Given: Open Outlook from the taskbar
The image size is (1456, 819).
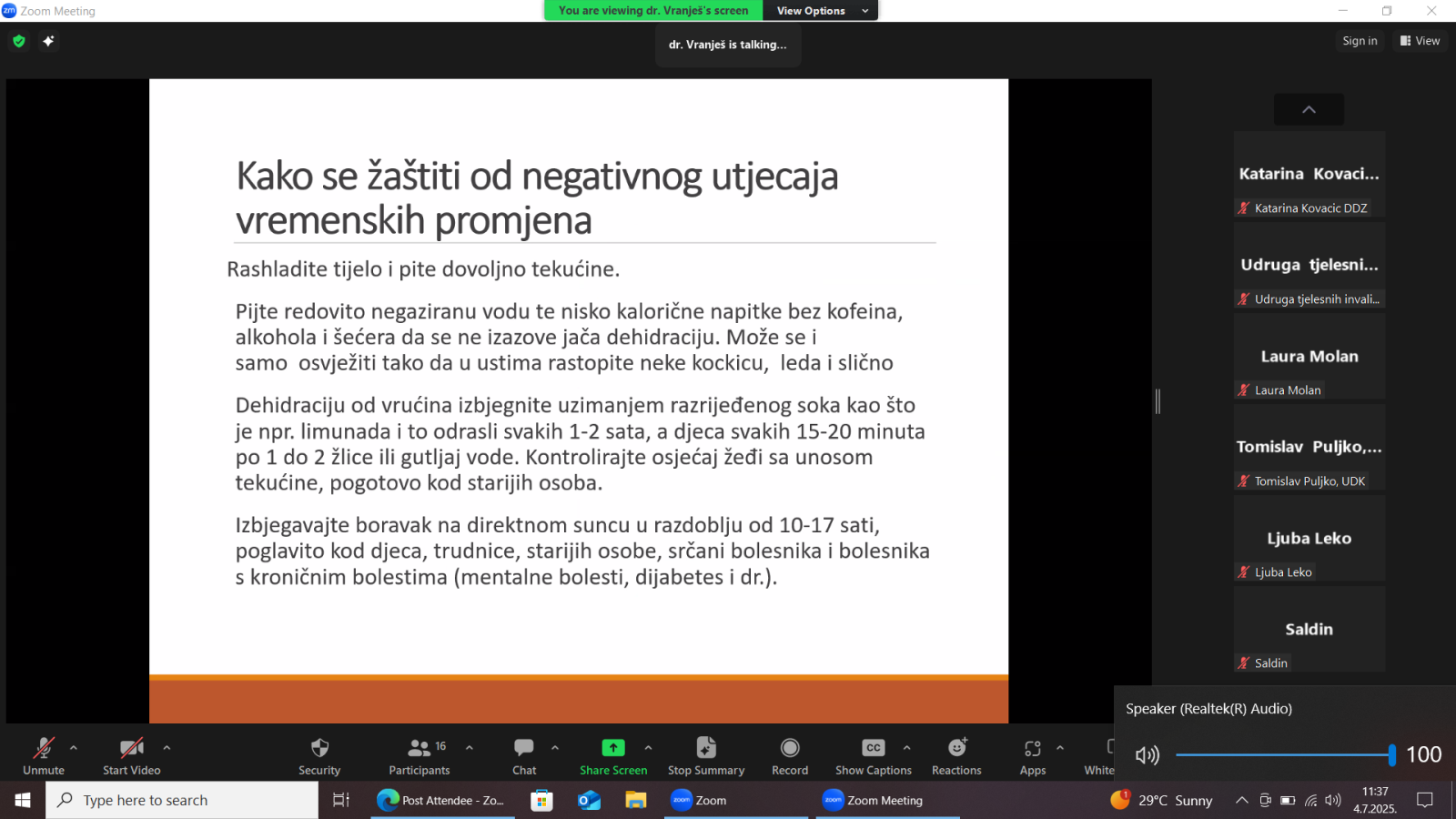Looking at the screenshot, I should 589,800.
